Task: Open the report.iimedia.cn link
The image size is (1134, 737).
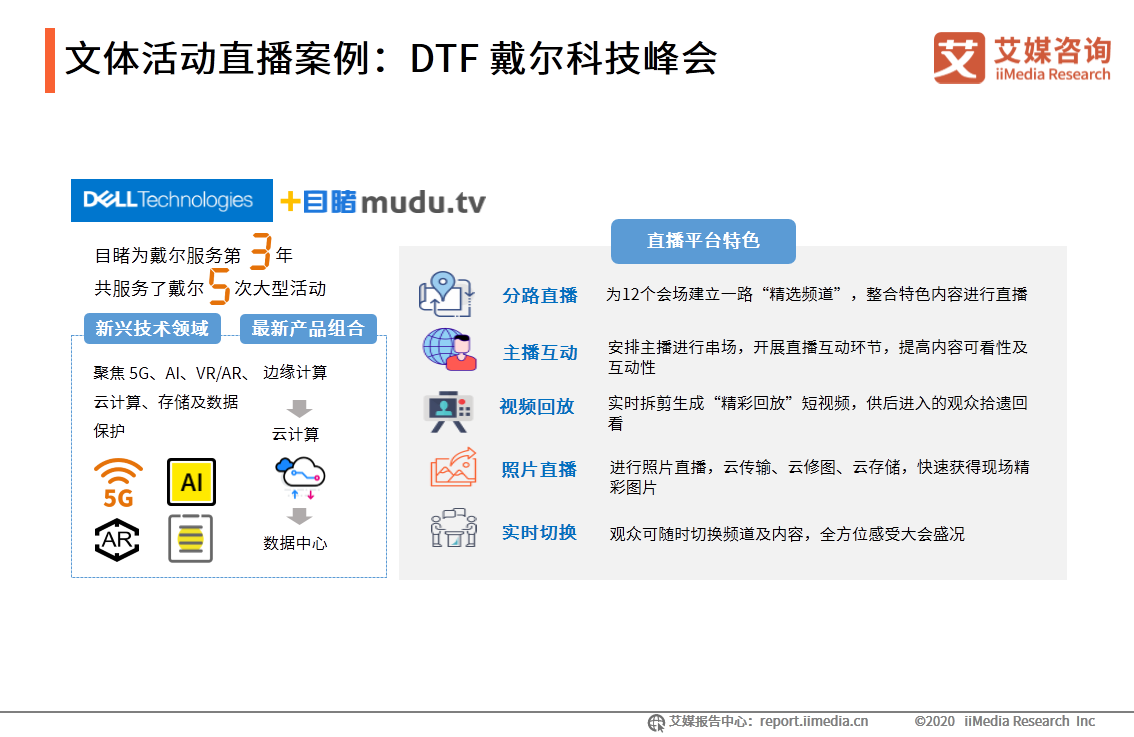Action: pyautogui.click(x=814, y=721)
